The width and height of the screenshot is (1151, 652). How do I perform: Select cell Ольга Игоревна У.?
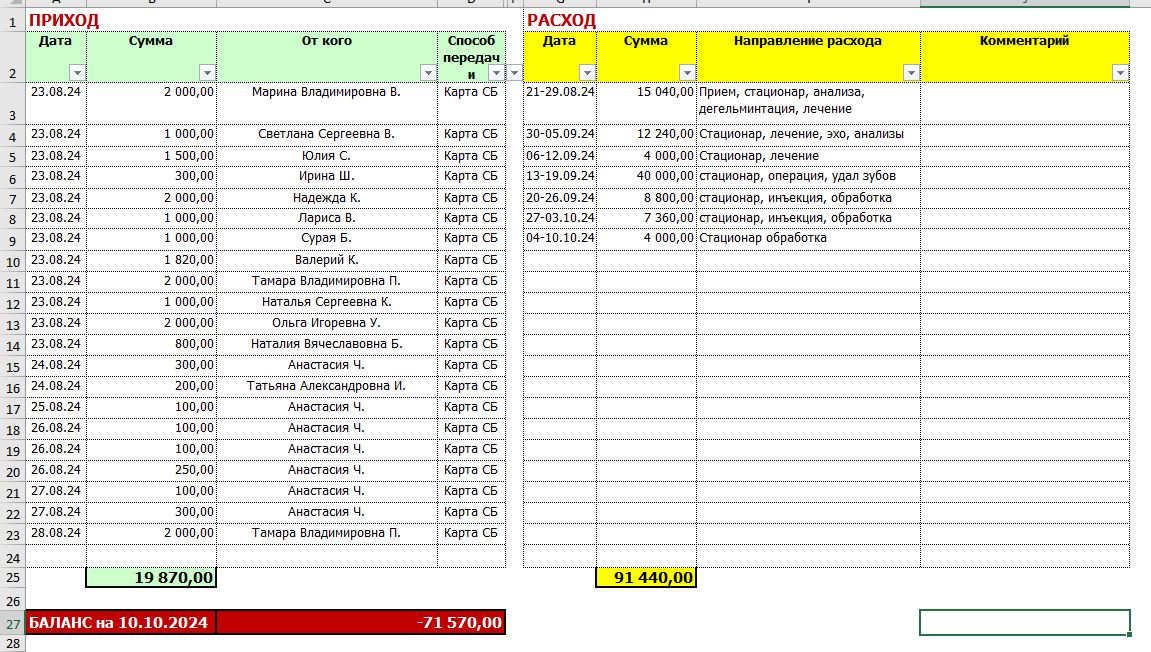[327, 323]
